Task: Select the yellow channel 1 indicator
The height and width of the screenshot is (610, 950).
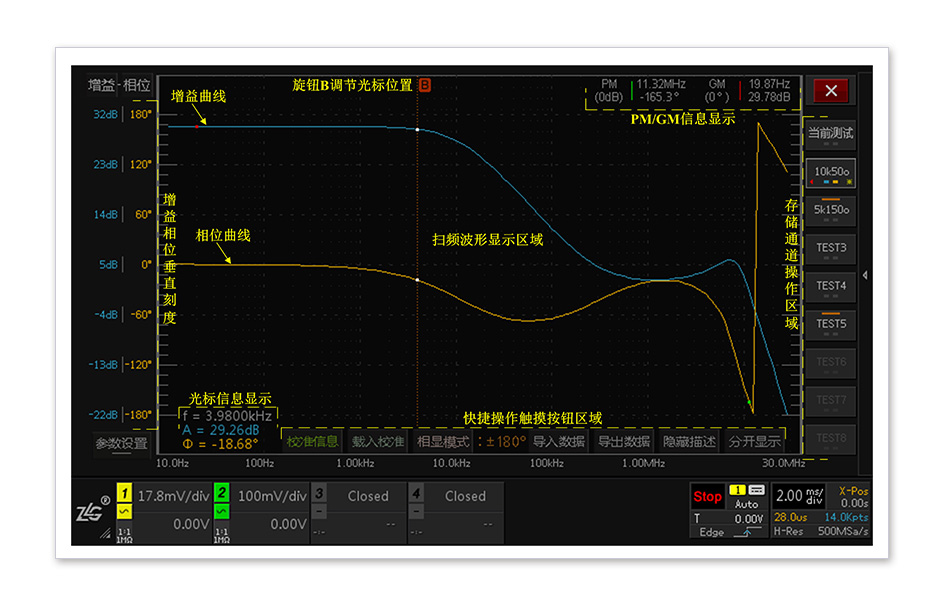Action: (x=124, y=494)
